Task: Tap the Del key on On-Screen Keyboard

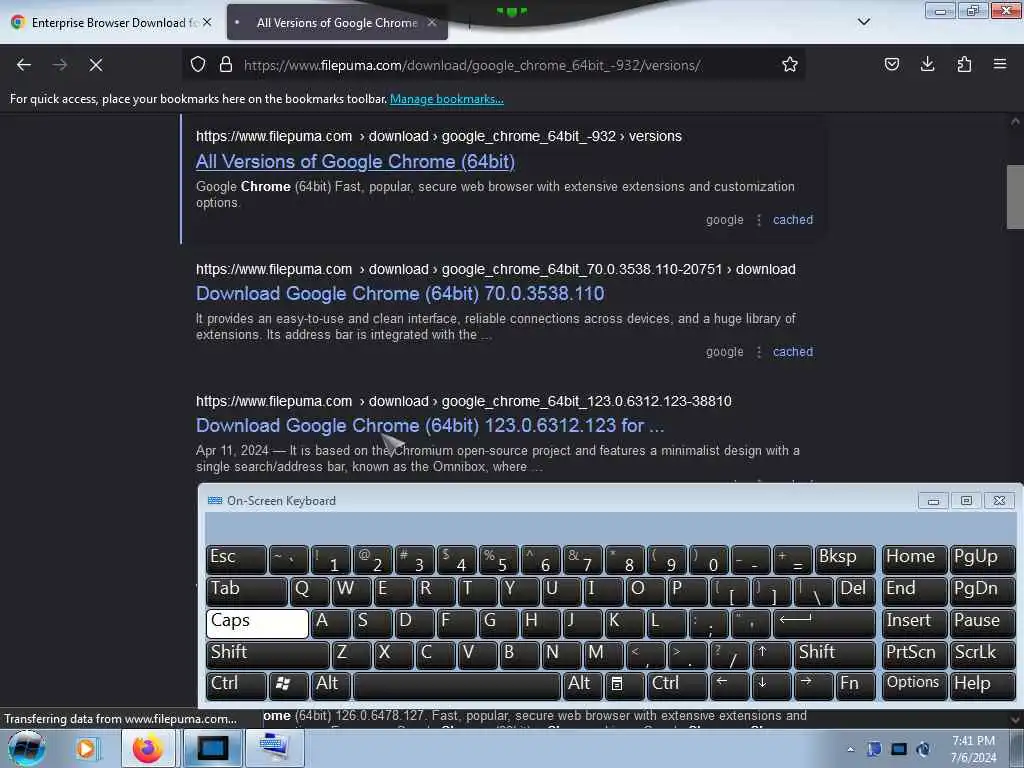Action: [855, 591]
